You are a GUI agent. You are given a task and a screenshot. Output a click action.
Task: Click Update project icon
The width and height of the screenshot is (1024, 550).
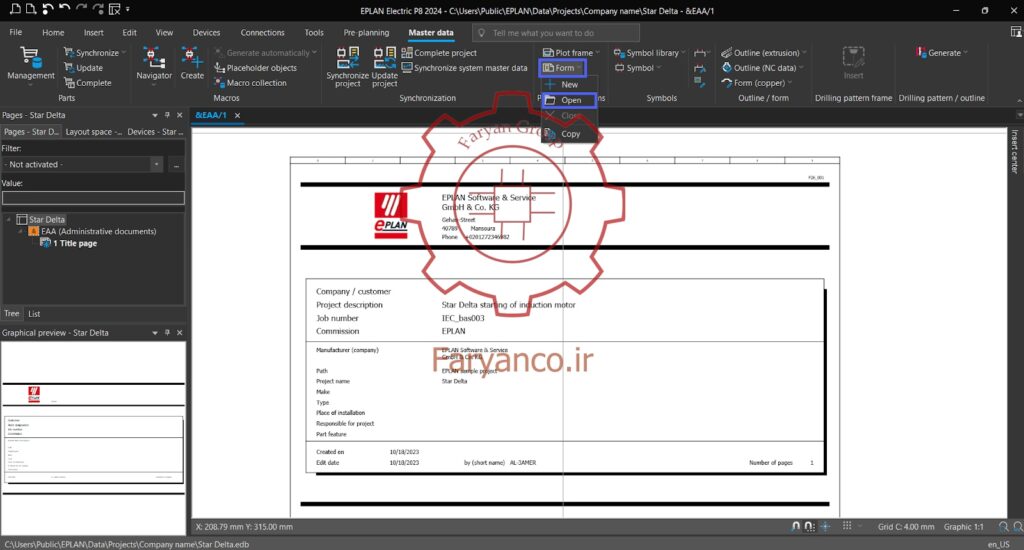[385, 67]
